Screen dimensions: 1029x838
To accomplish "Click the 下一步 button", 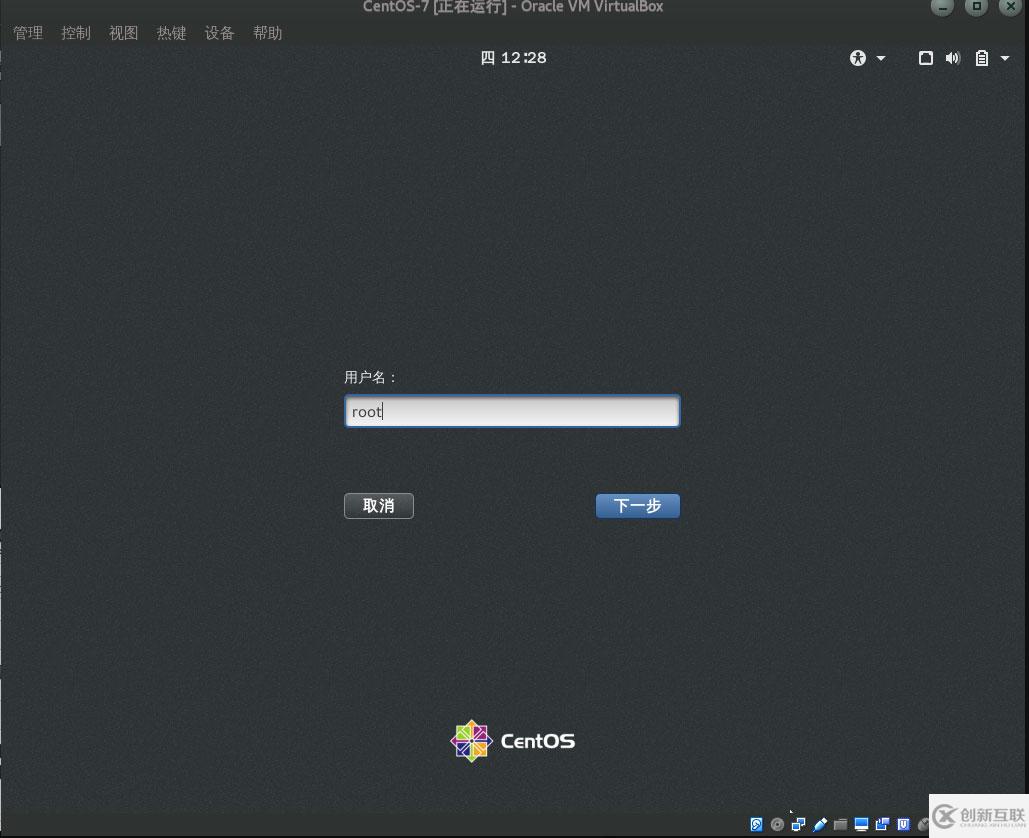I will (x=637, y=506).
